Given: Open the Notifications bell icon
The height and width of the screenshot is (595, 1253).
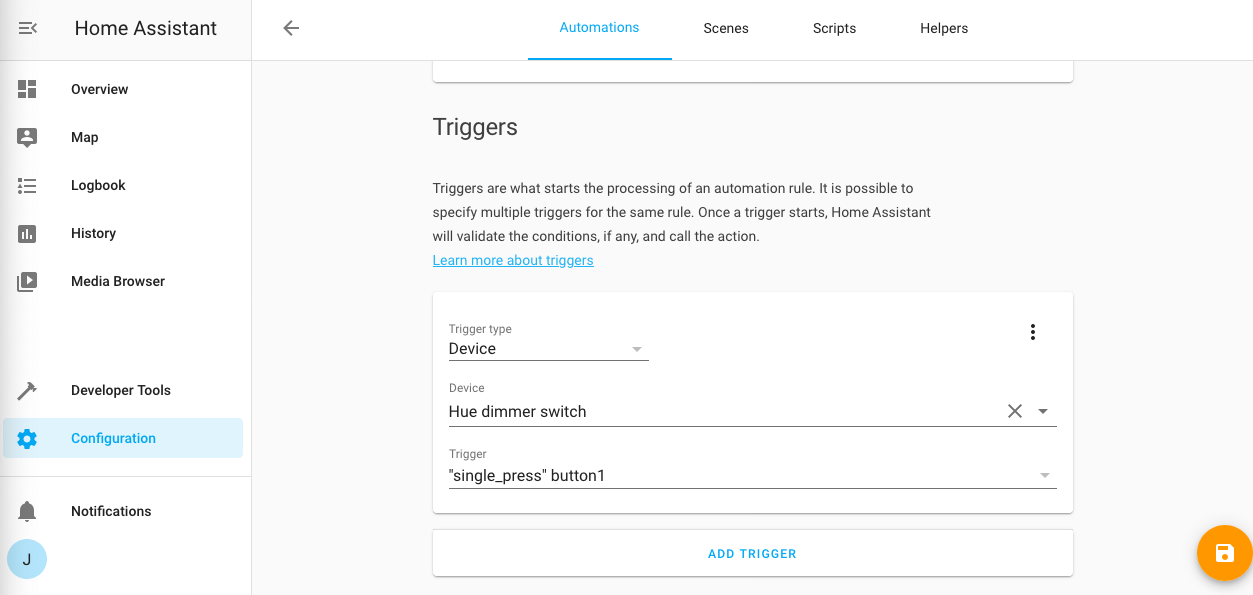Looking at the screenshot, I should [x=27, y=511].
